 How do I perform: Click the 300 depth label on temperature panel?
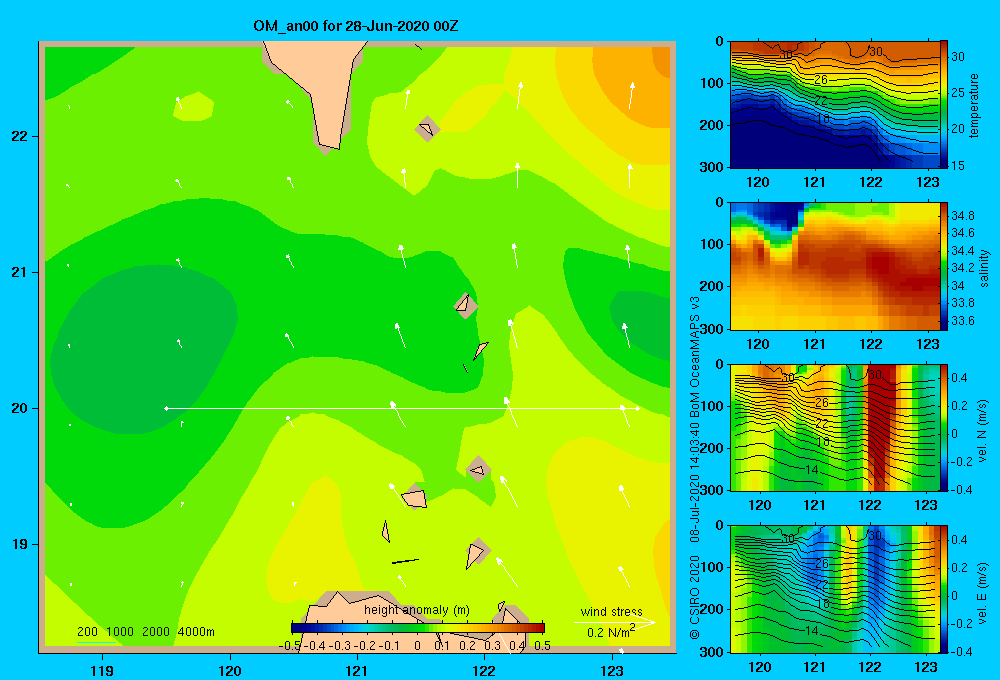click(x=712, y=167)
